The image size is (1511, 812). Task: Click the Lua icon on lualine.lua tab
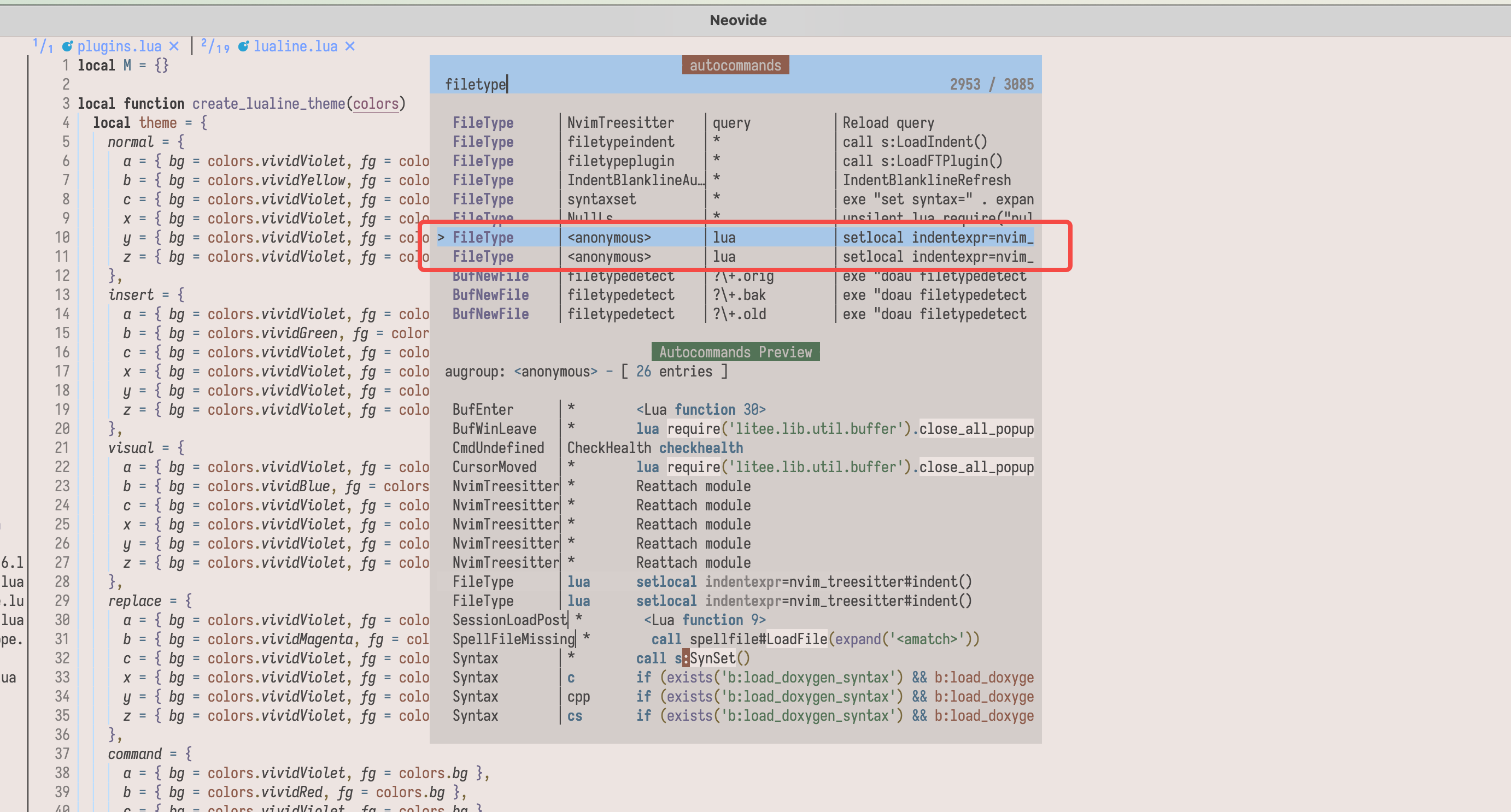[x=243, y=46]
